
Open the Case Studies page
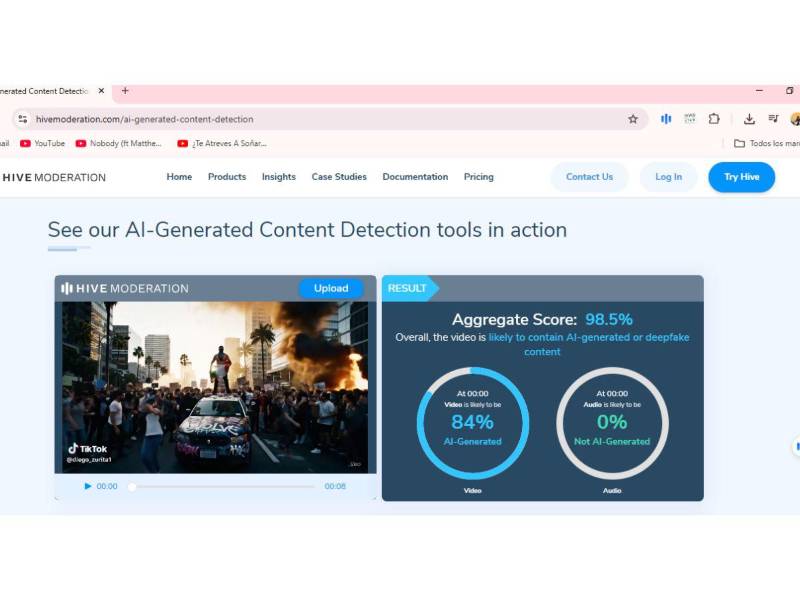(x=339, y=177)
